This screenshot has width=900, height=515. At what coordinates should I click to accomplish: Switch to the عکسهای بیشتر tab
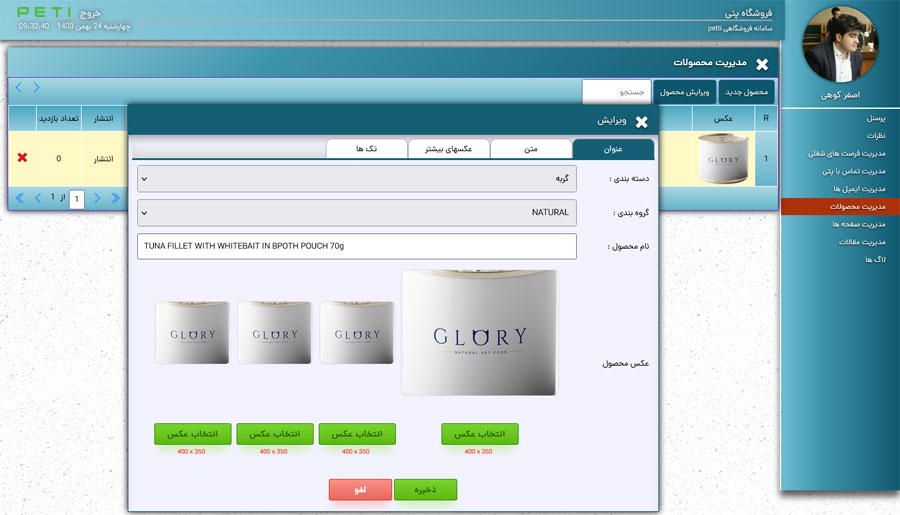tap(448, 149)
